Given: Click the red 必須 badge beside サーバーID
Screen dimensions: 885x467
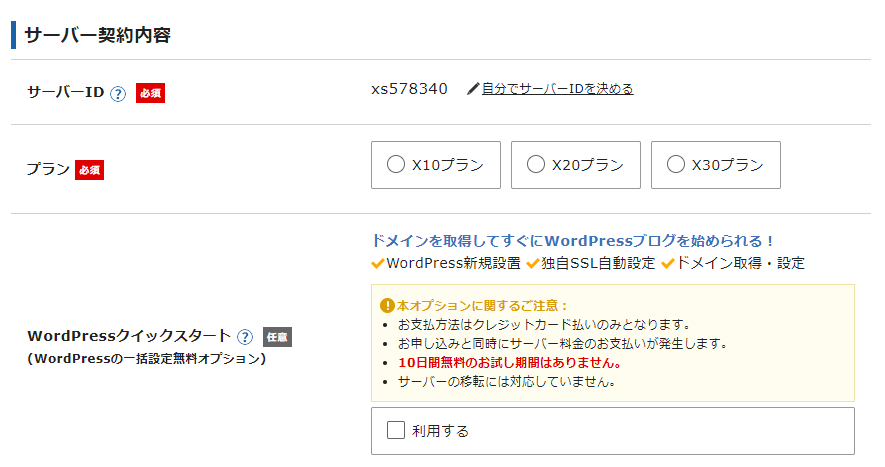Looking at the screenshot, I should (x=150, y=93).
